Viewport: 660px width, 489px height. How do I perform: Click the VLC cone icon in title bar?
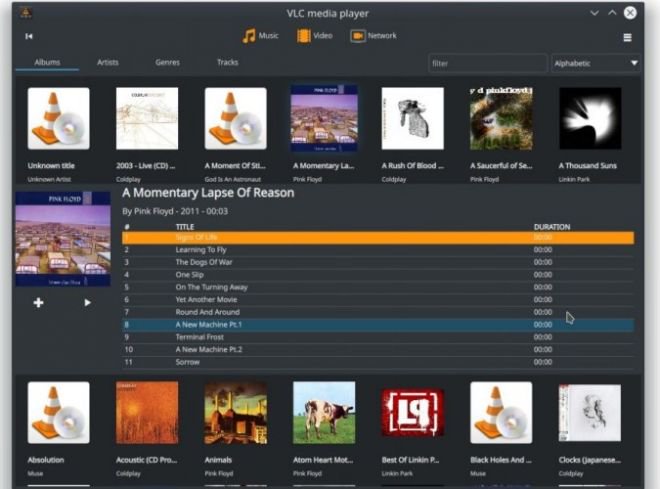point(26,13)
